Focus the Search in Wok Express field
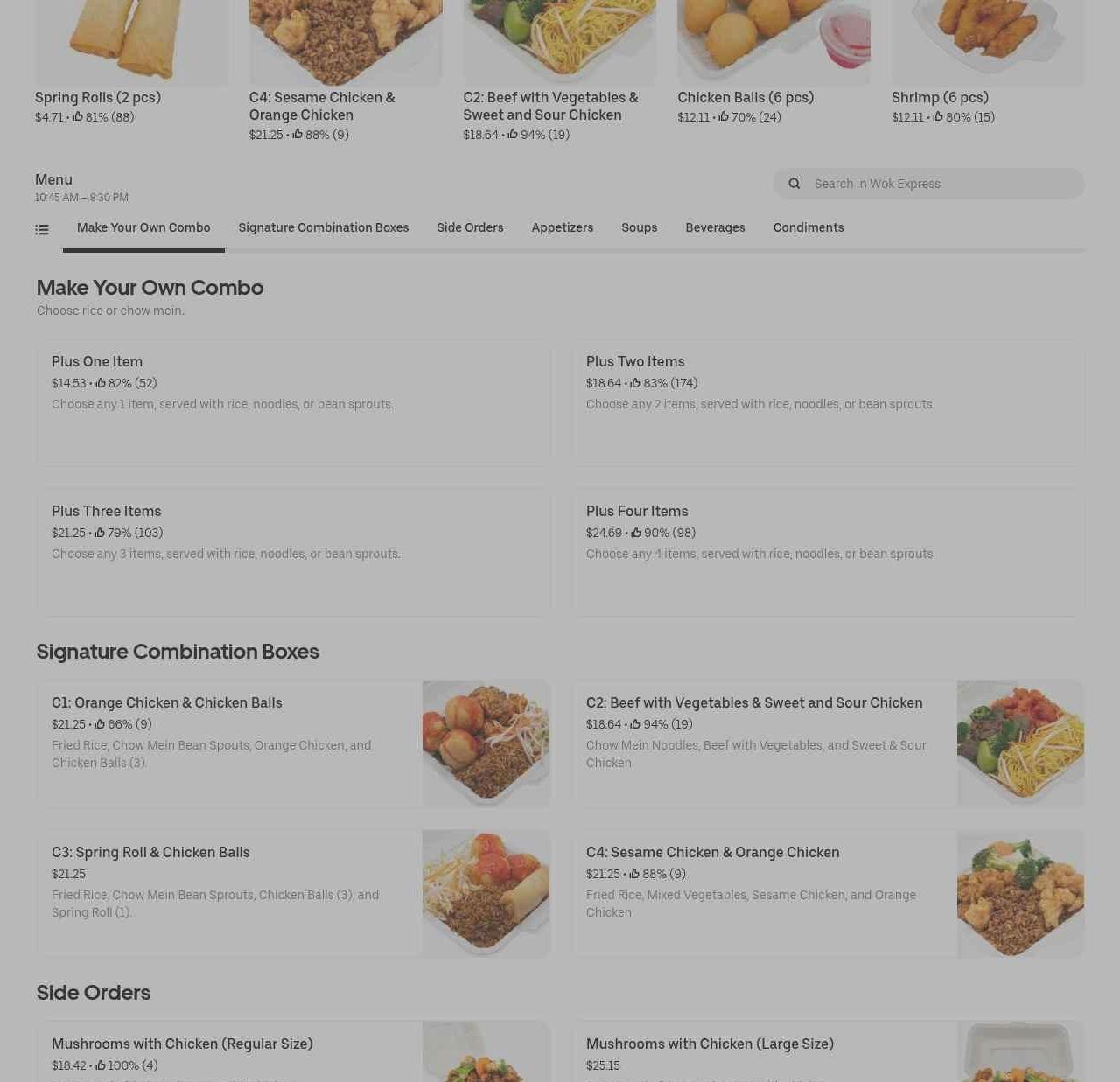Viewport: 1120px width, 1082px height. point(928,184)
